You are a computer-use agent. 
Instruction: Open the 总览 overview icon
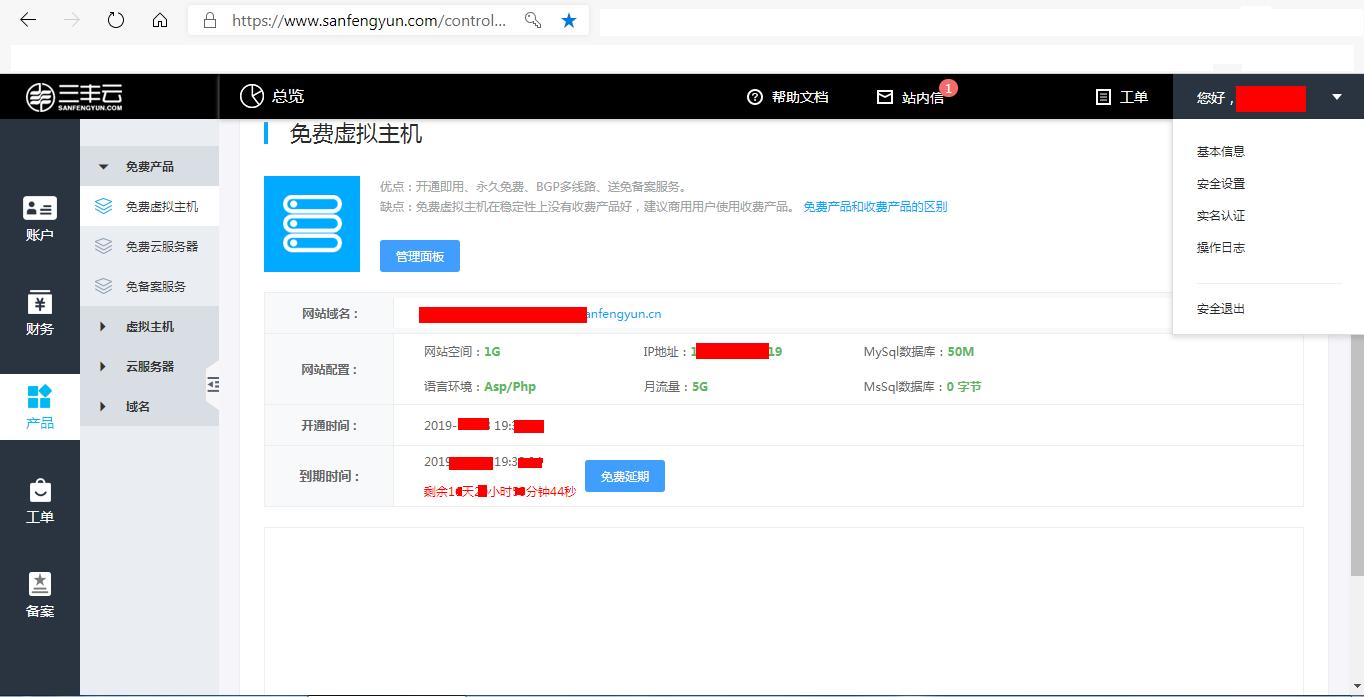[x=251, y=96]
